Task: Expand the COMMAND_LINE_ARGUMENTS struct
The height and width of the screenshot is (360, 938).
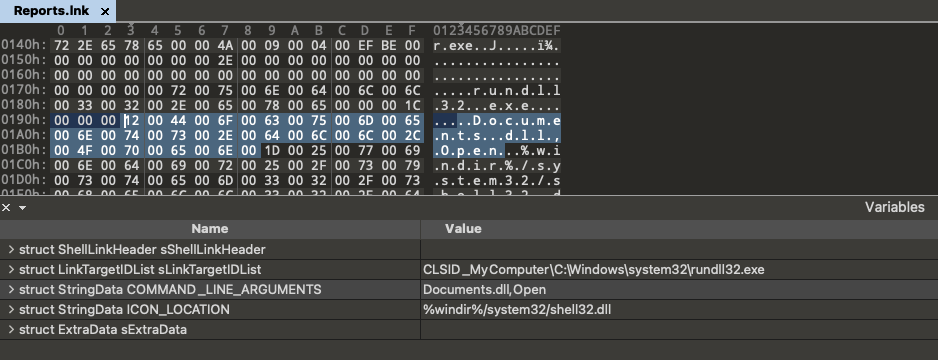Action: (x=11, y=289)
